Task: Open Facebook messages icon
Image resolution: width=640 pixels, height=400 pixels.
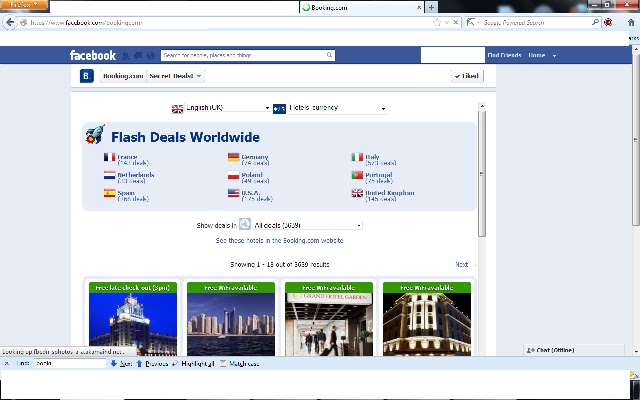Action: pyautogui.click(x=138, y=56)
